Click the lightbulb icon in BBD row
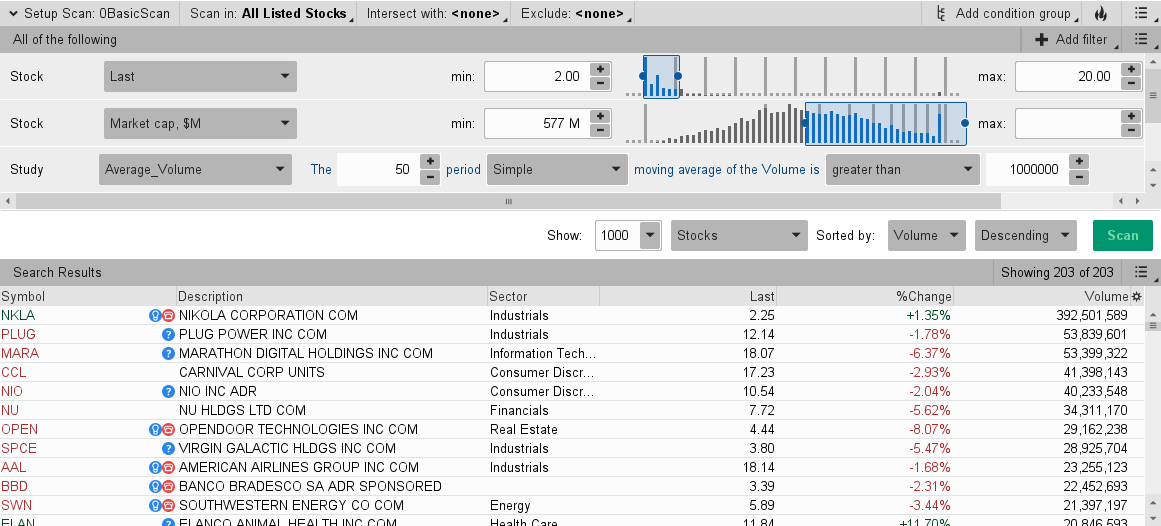 155,487
